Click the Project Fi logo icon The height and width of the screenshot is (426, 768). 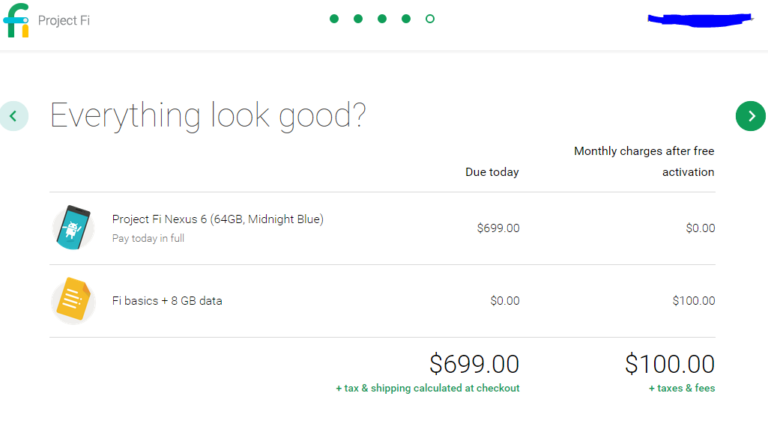[x=16, y=20]
